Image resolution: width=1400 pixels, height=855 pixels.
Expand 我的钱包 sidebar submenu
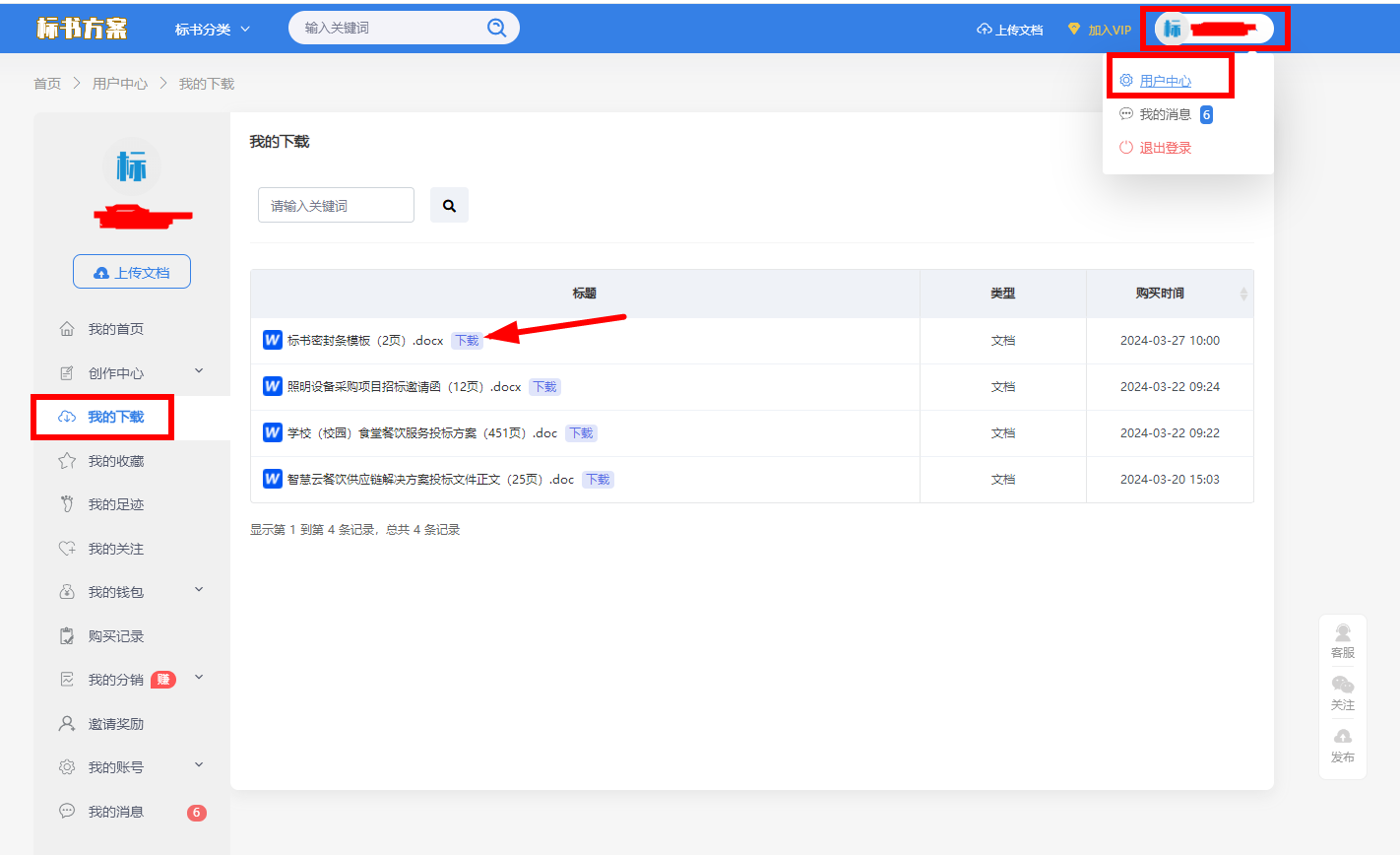199,590
